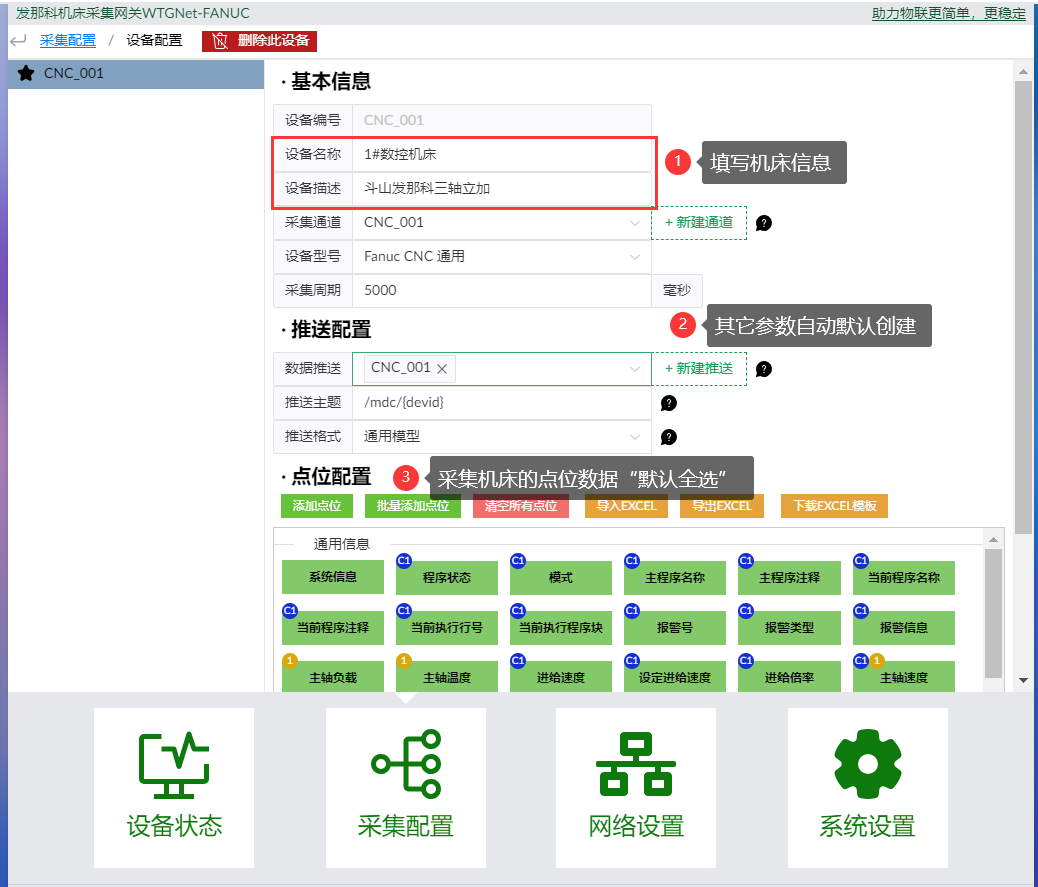Viewport: 1038px width, 887px height.
Task: Toggle the 模式 point tile
Action: click(561, 578)
